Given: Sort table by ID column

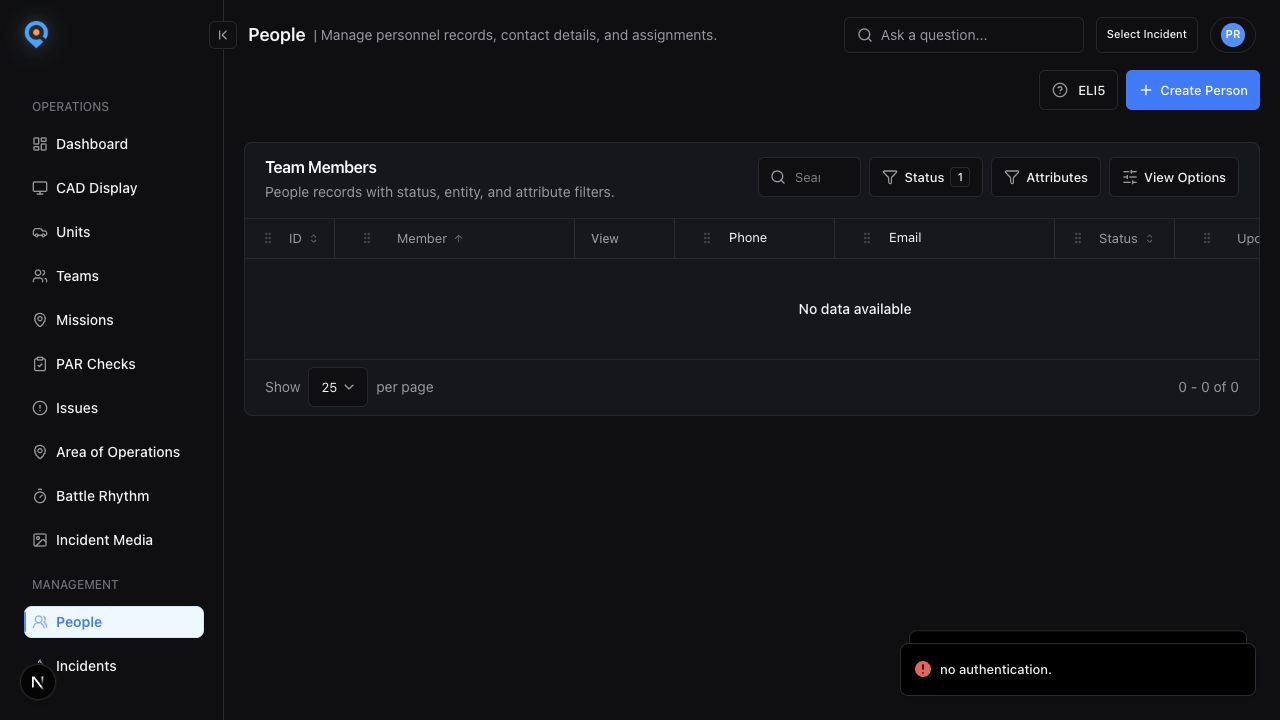Looking at the screenshot, I should pyautogui.click(x=303, y=238).
